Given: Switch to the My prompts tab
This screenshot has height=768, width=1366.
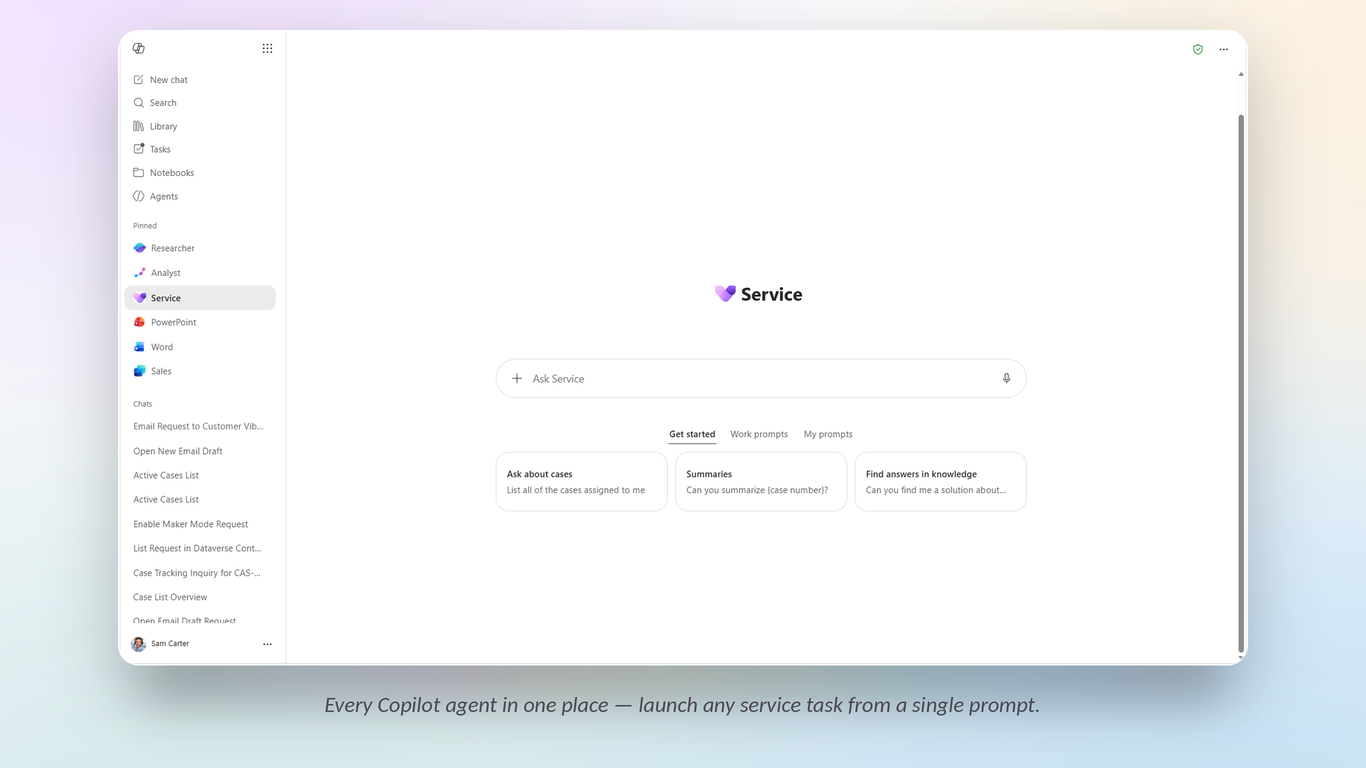Looking at the screenshot, I should click(x=828, y=434).
